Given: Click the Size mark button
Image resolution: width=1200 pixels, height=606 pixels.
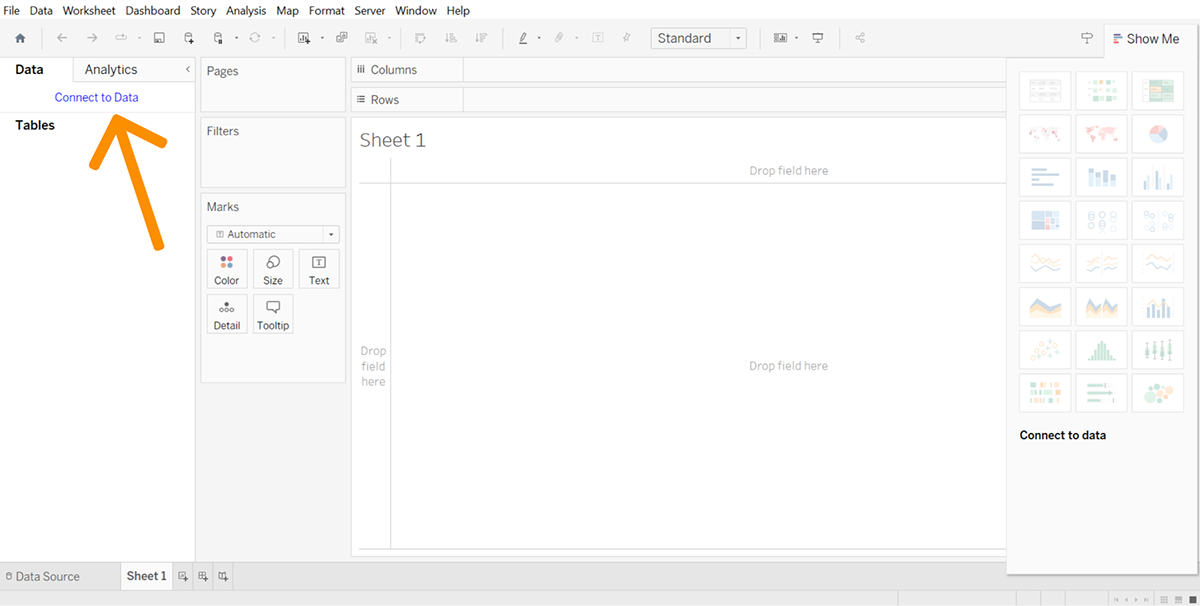Looking at the screenshot, I should click(273, 269).
